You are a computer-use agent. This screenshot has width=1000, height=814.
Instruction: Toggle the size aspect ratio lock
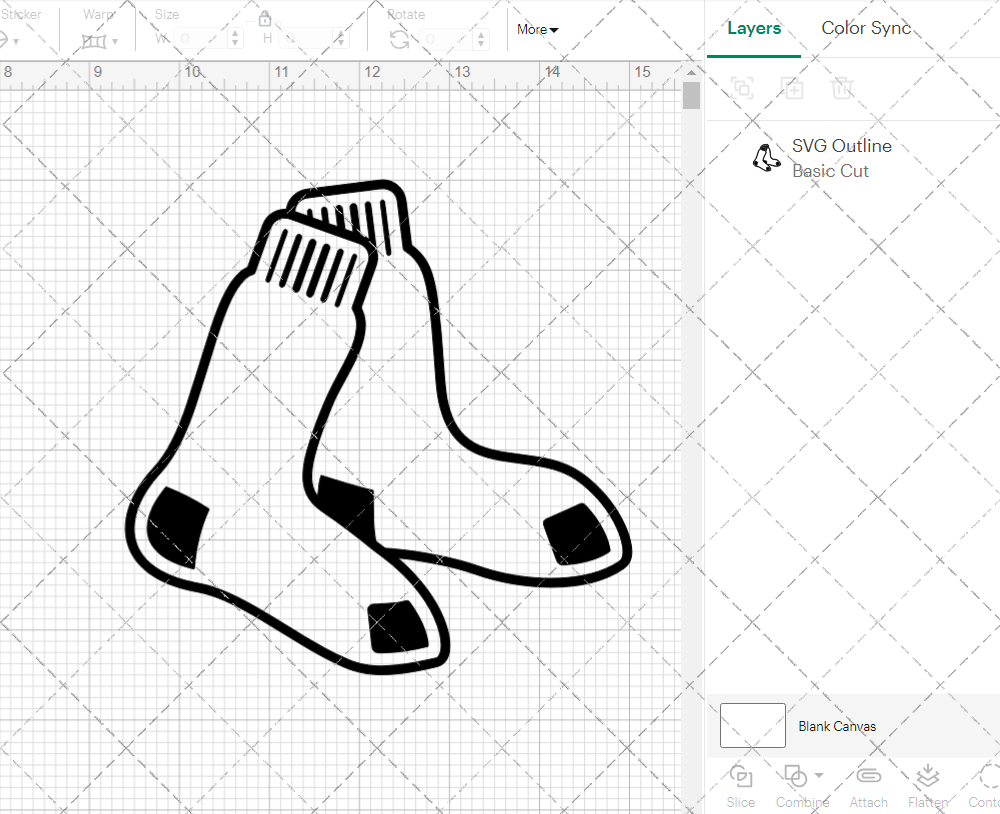(265, 19)
